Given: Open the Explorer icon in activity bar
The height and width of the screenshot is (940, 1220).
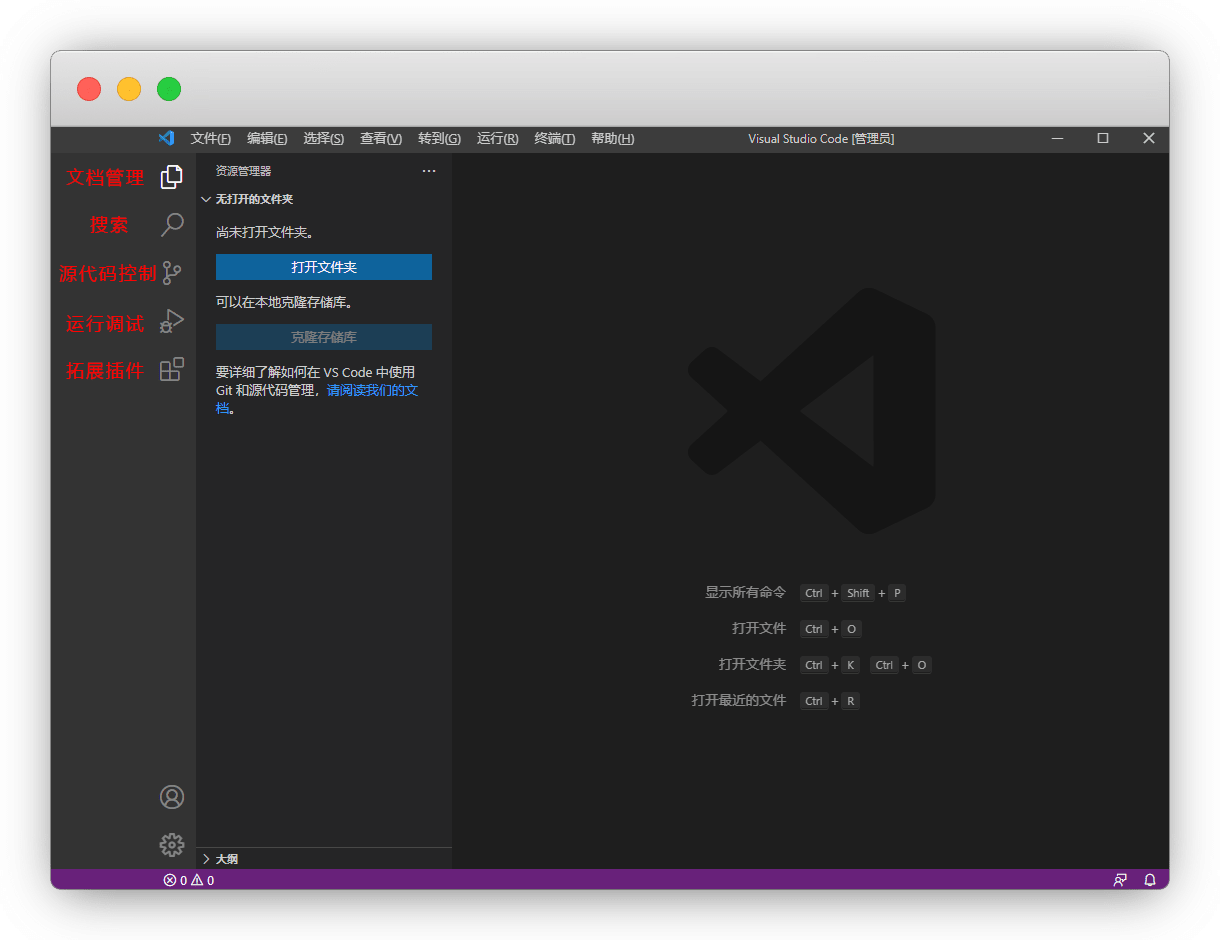Looking at the screenshot, I should point(172,177).
